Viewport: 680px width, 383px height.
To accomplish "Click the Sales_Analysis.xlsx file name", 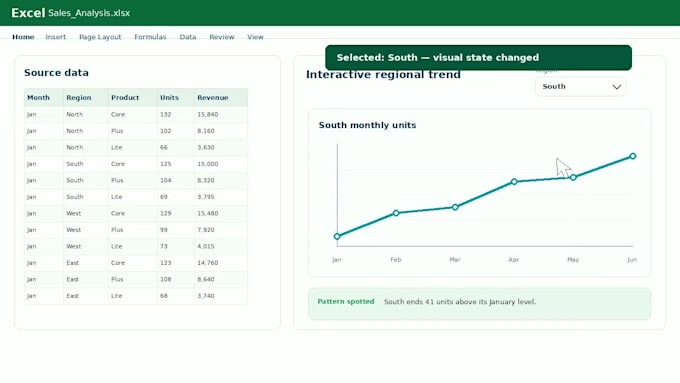I will (x=89, y=13).
